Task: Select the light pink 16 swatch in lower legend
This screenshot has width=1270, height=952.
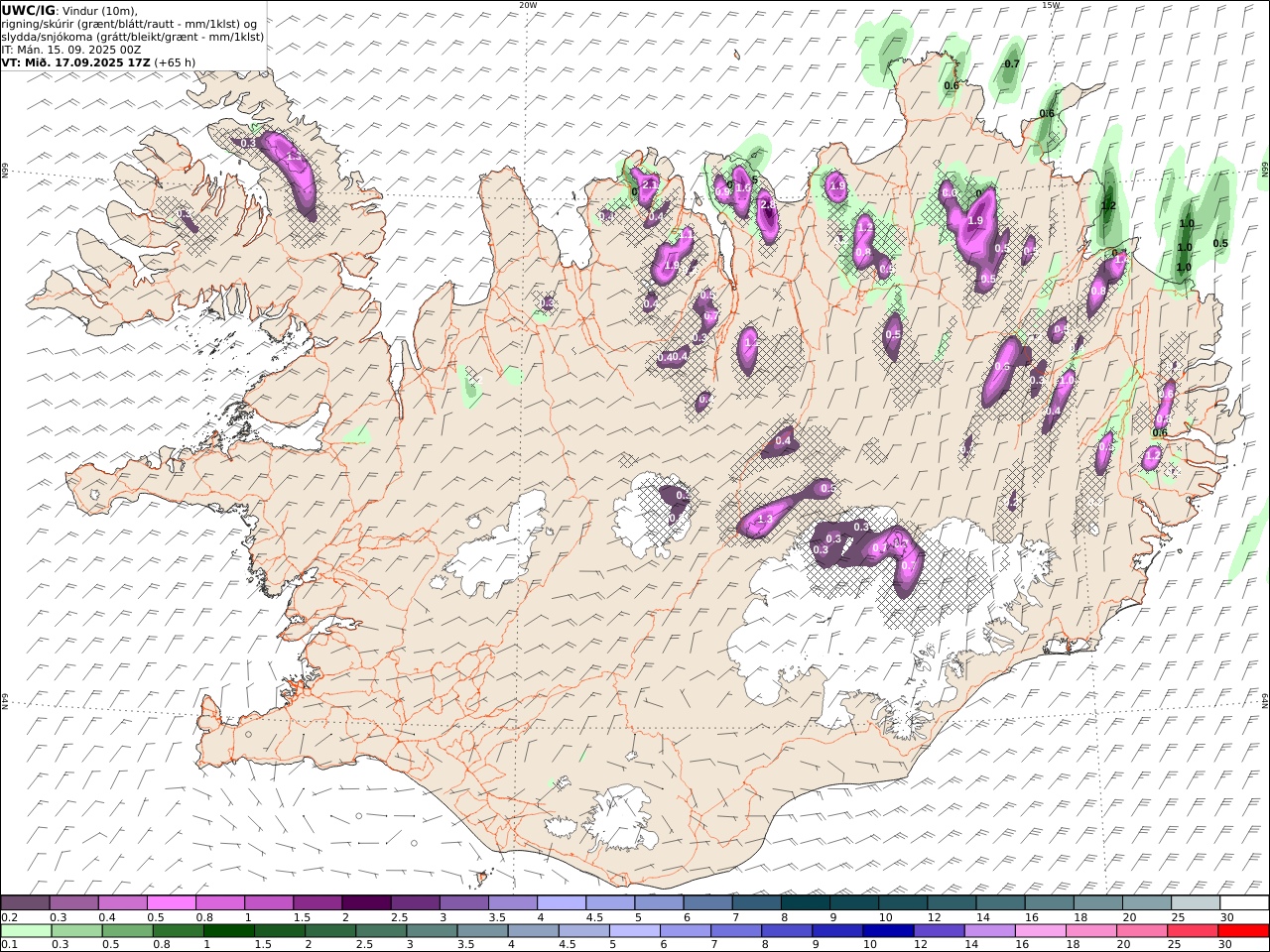Action: click(1041, 930)
